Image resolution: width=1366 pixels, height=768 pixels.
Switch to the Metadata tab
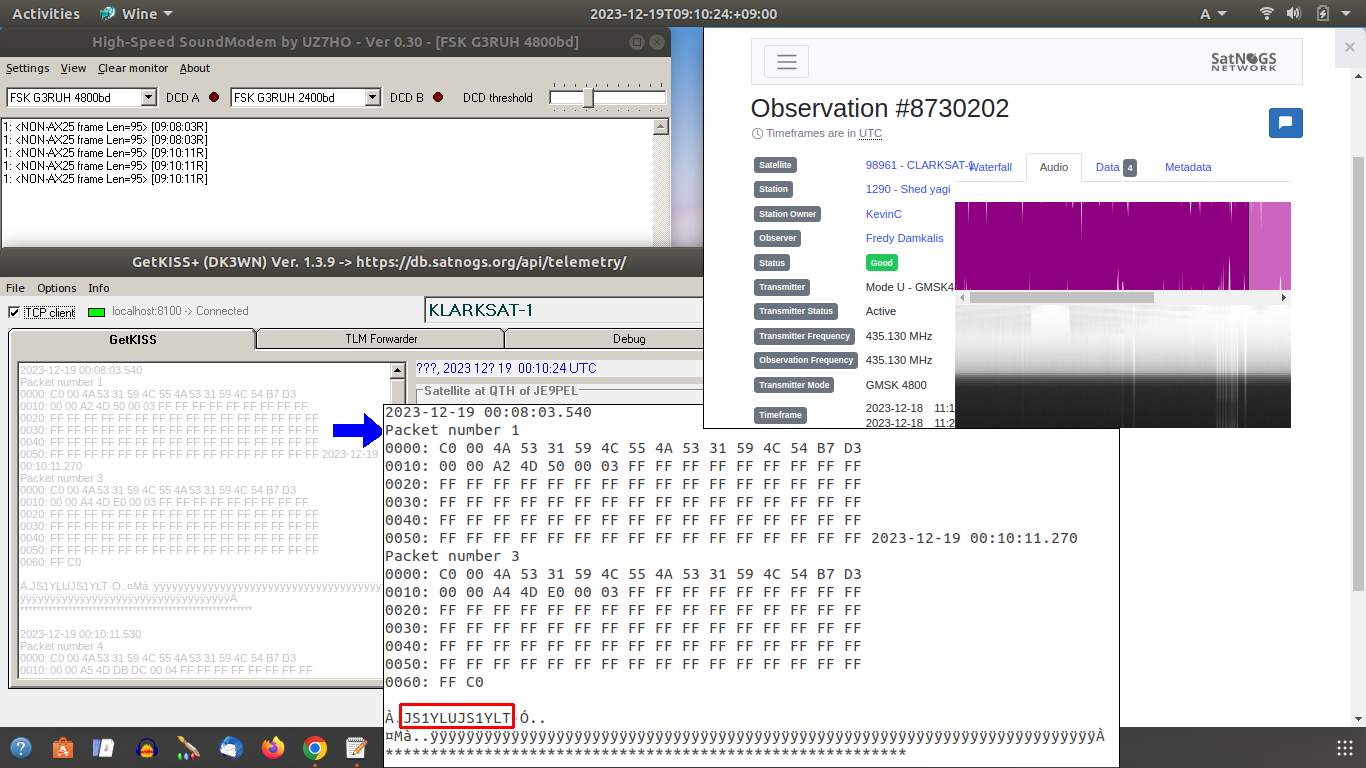click(x=1187, y=167)
